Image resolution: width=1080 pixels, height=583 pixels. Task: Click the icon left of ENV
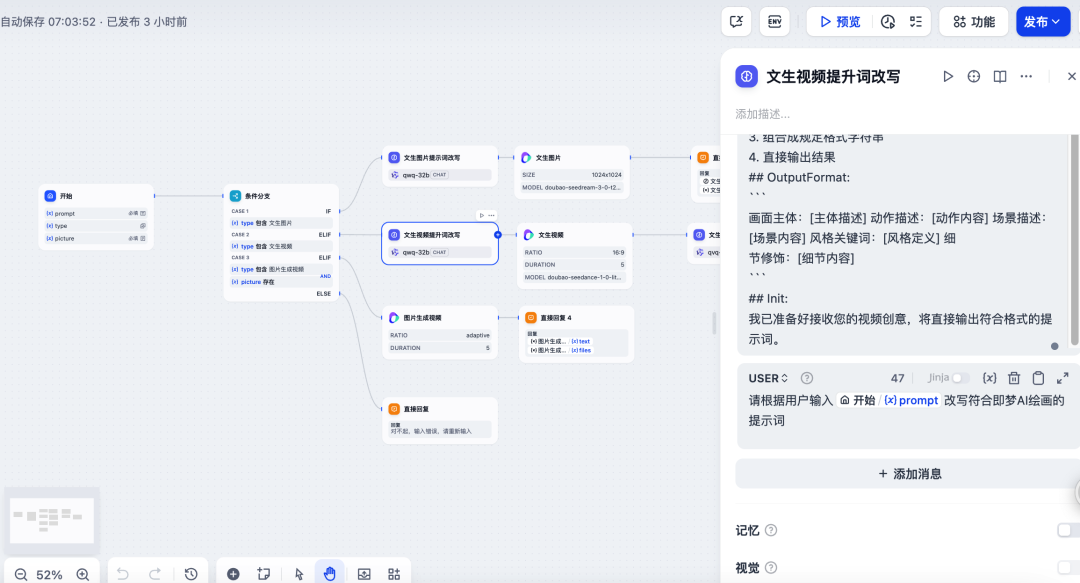click(736, 22)
